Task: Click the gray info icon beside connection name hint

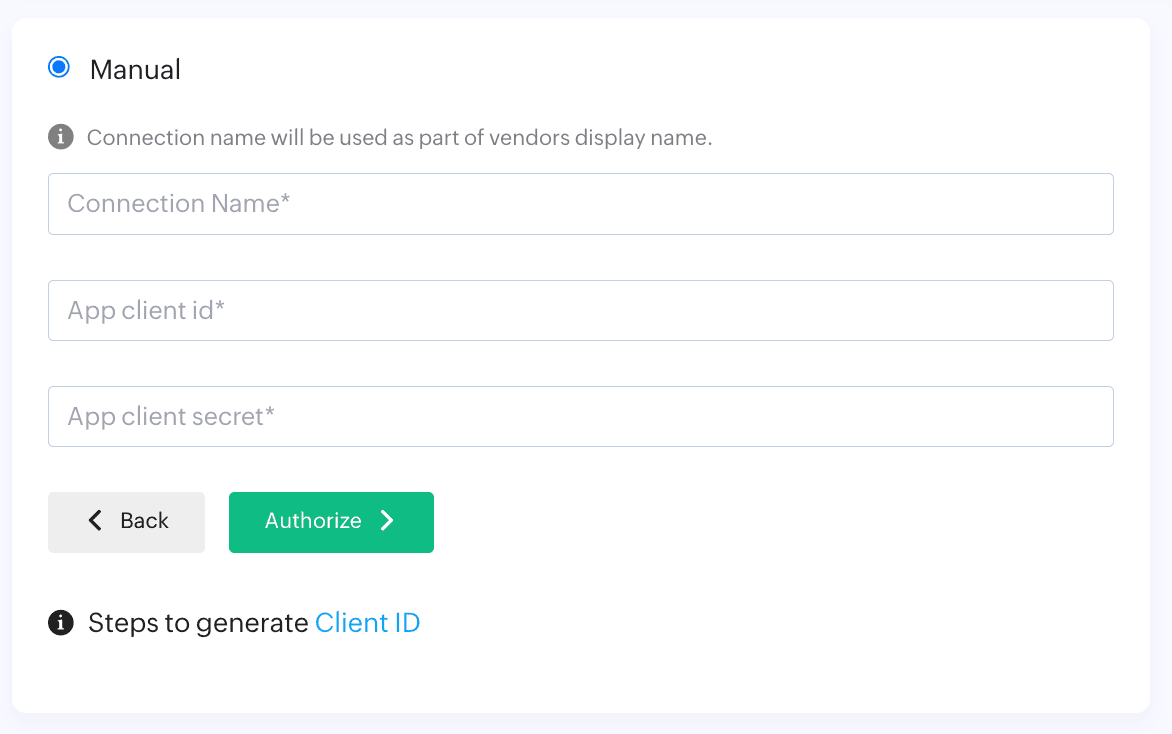Action: 61,136
